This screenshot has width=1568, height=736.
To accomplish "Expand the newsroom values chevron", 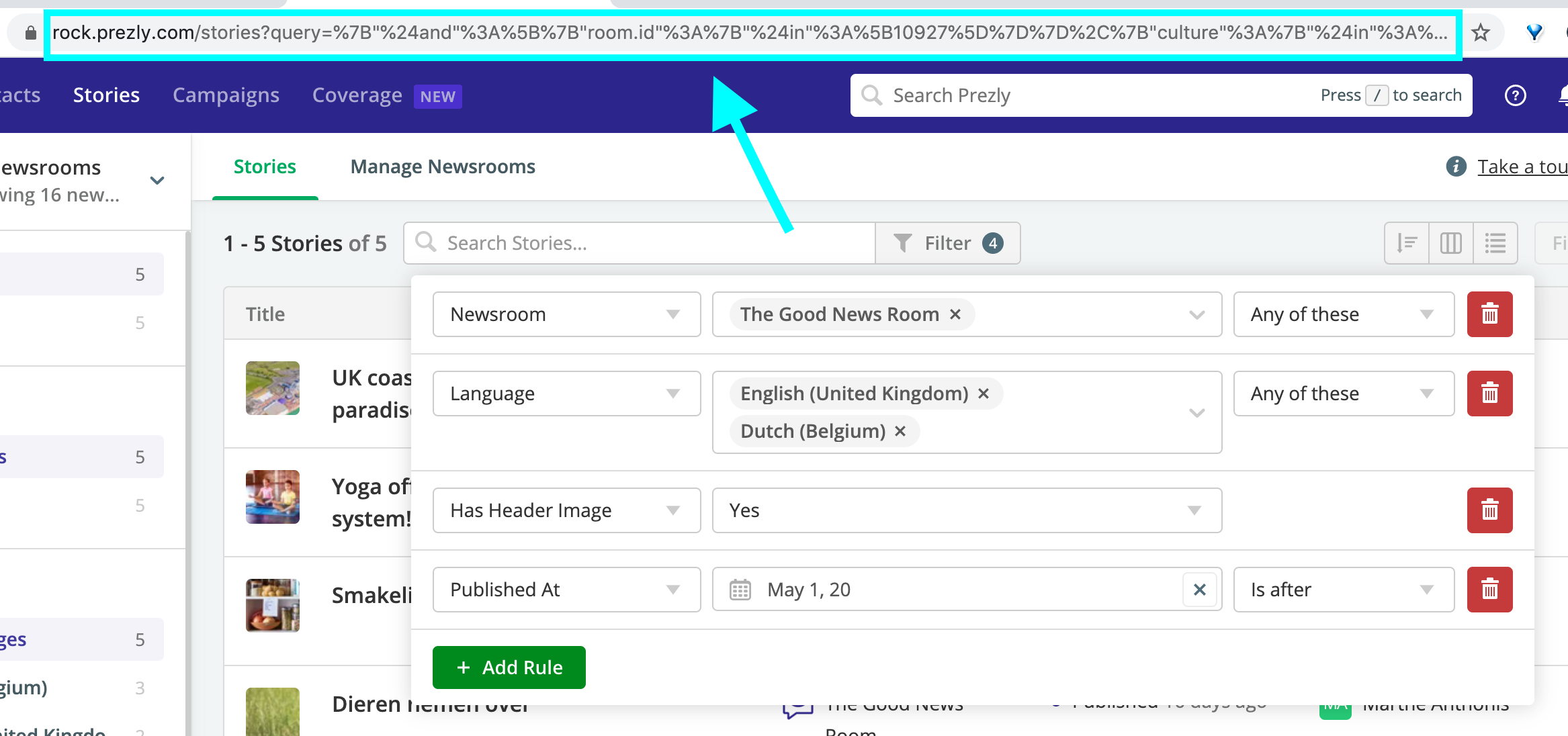I will 1196,314.
